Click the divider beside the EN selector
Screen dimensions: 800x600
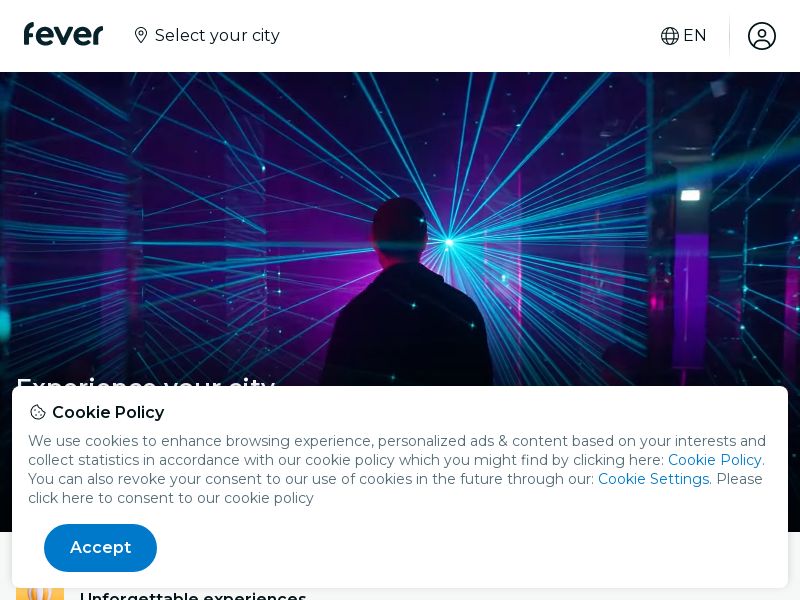729,36
